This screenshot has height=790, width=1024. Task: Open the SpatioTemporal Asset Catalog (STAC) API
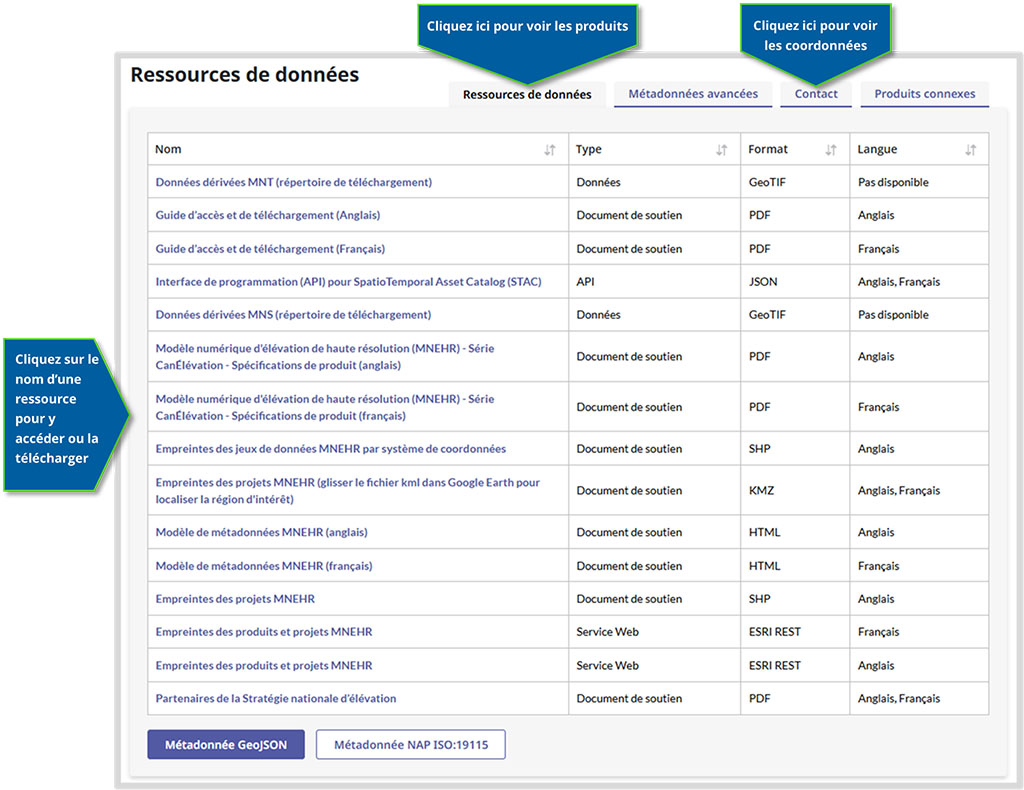[346, 281]
